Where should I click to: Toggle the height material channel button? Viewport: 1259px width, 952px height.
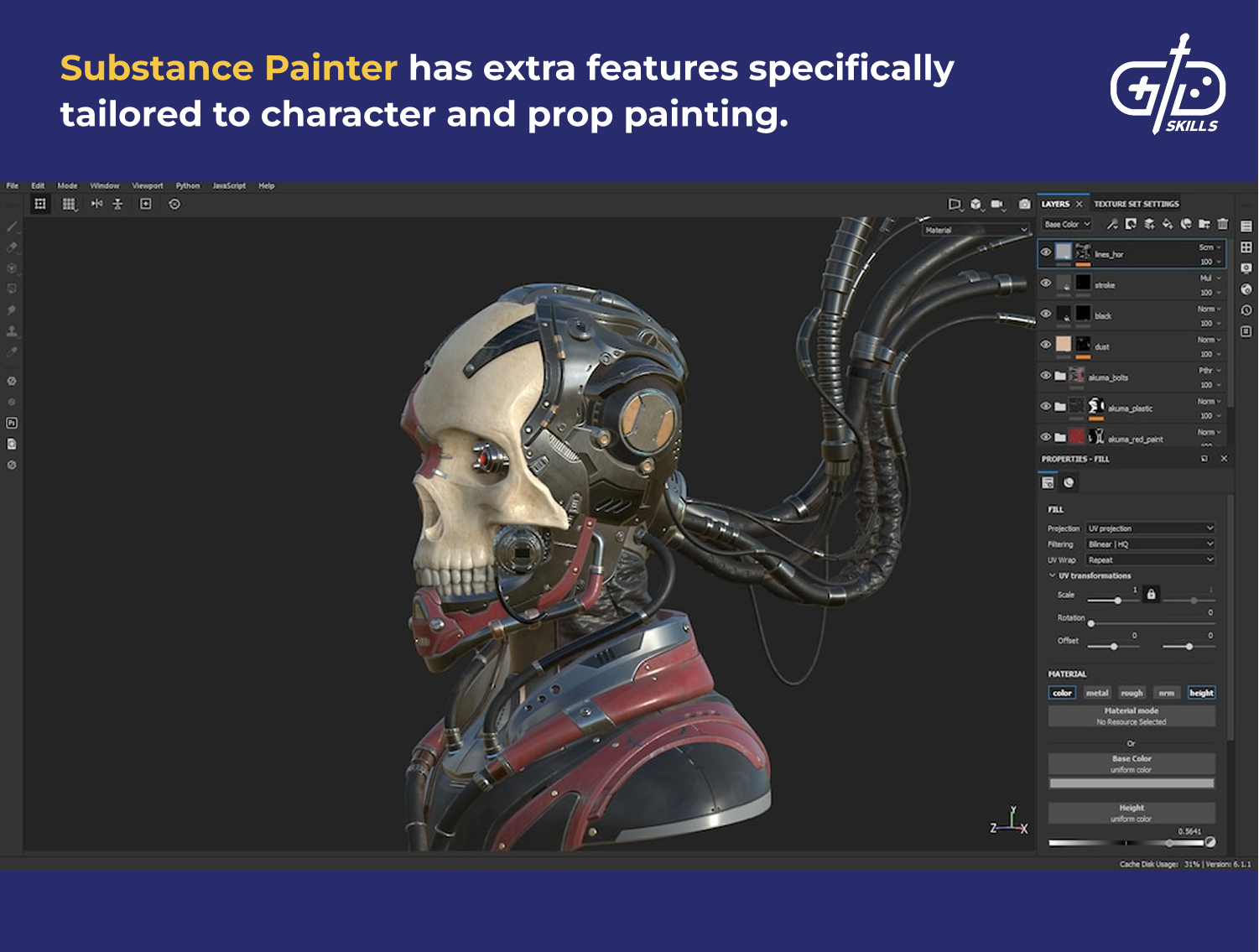point(1201,693)
